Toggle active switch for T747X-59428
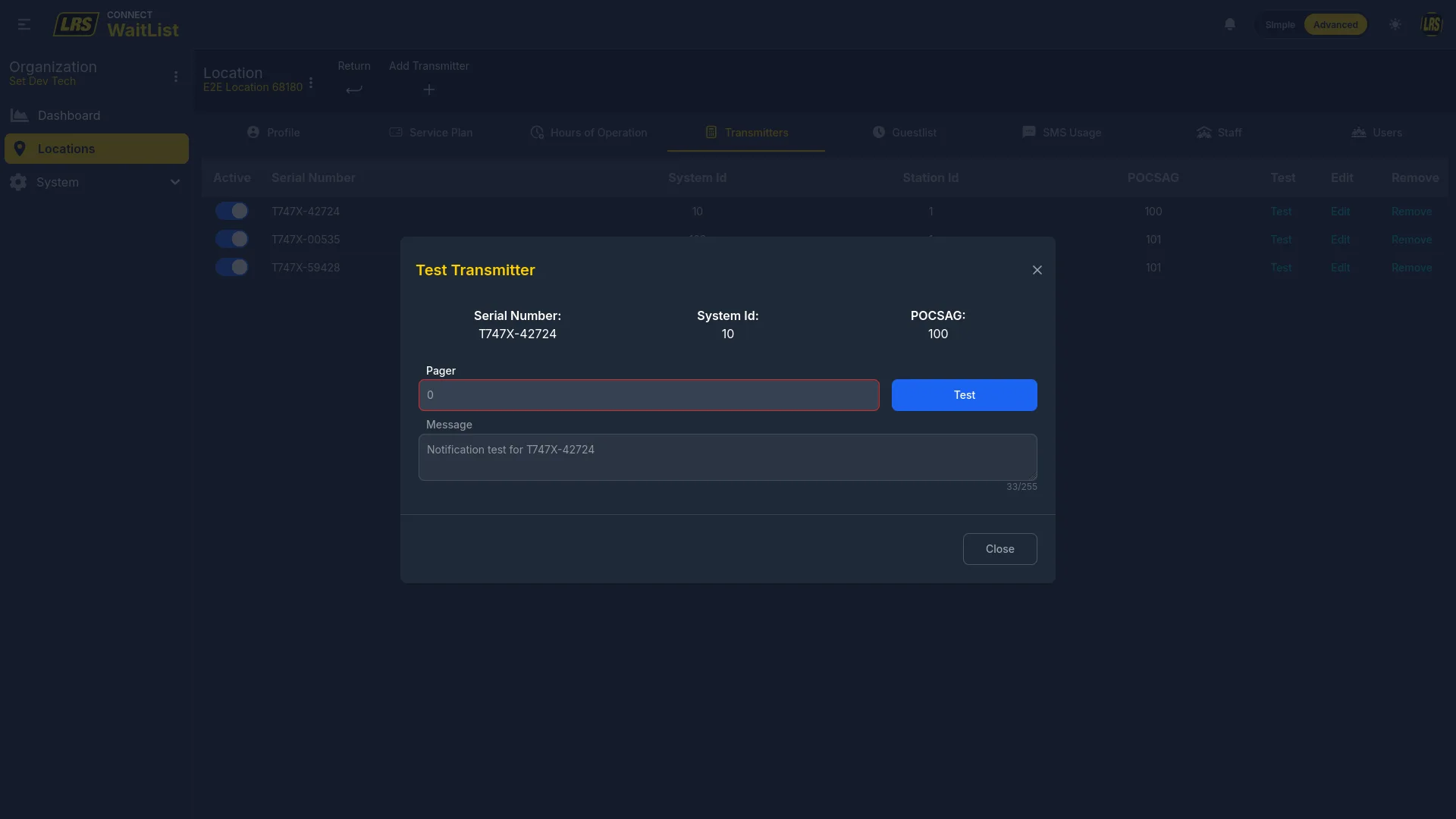 point(231,267)
